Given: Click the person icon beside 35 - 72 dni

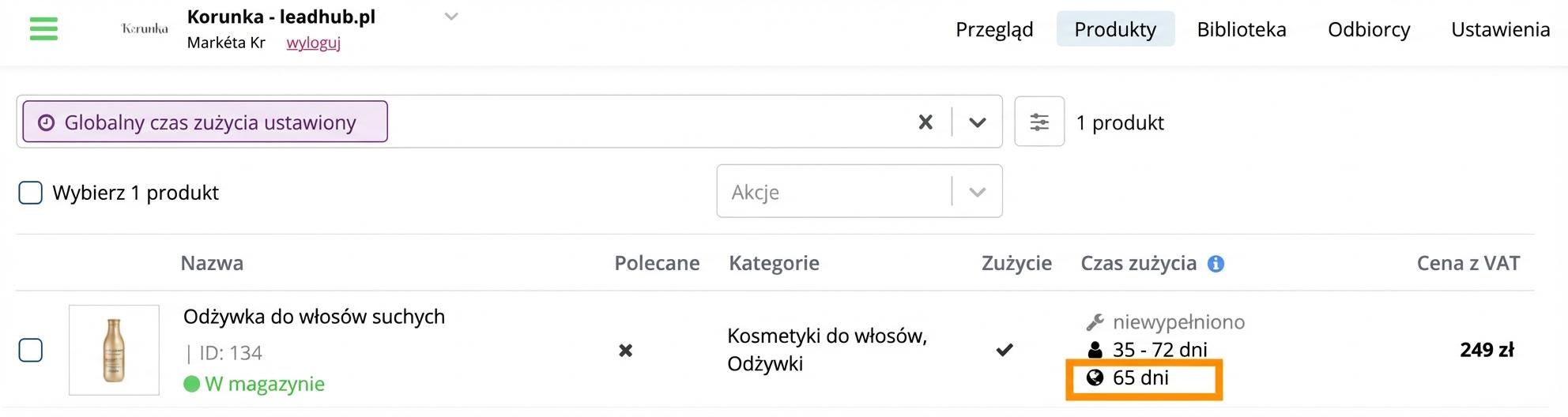Looking at the screenshot, I should pyautogui.click(x=1095, y=350).
